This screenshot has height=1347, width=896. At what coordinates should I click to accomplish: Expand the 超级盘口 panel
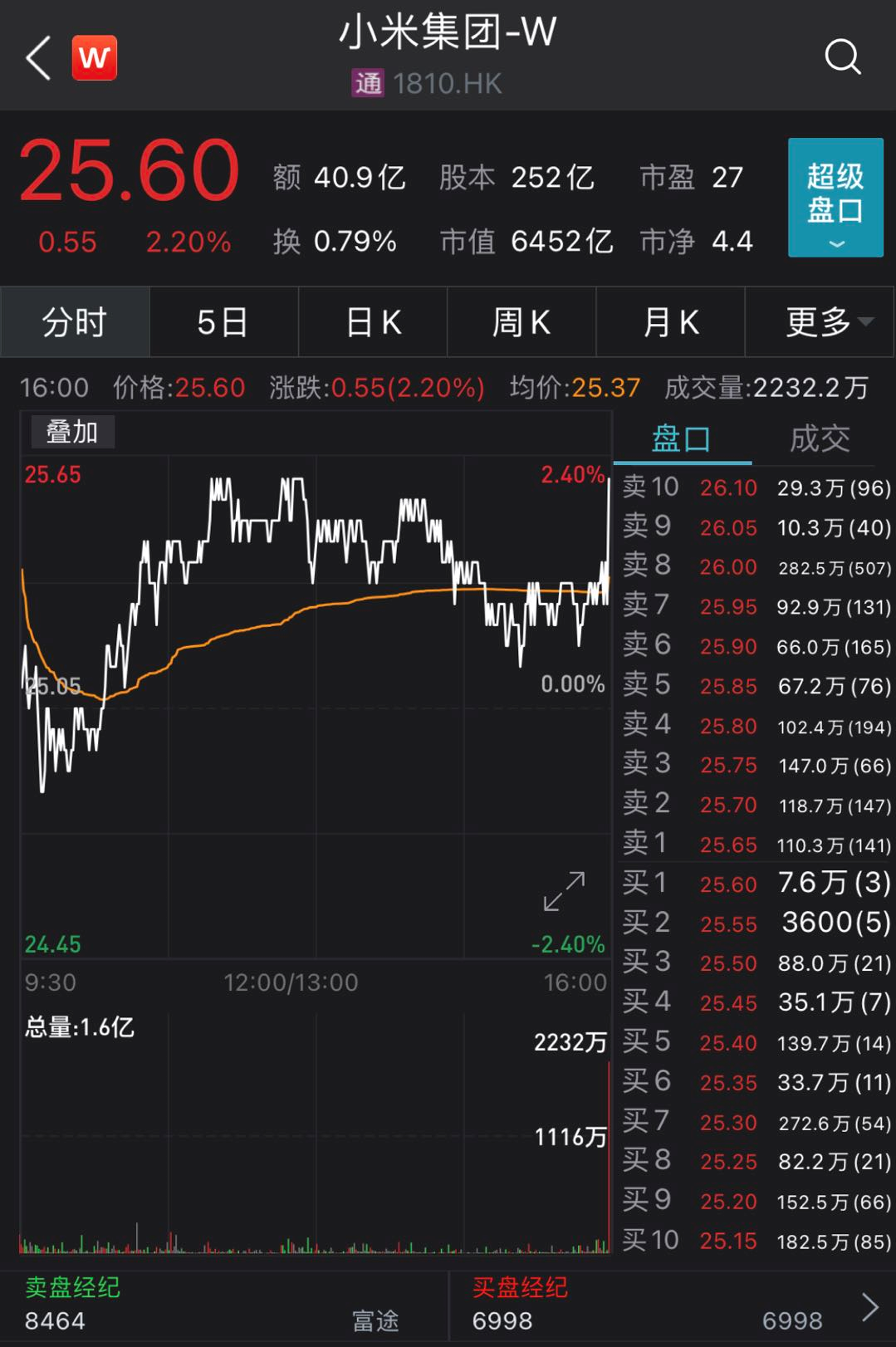(x=835, y=198)
